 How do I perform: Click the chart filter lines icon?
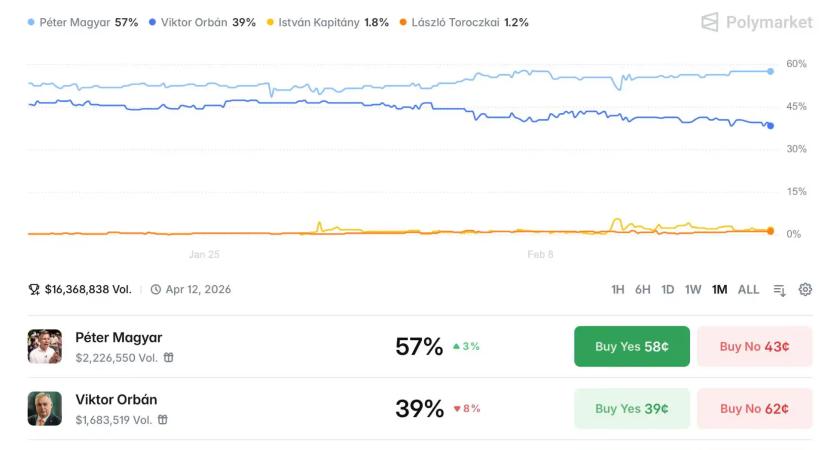click(x=779, y=290)
